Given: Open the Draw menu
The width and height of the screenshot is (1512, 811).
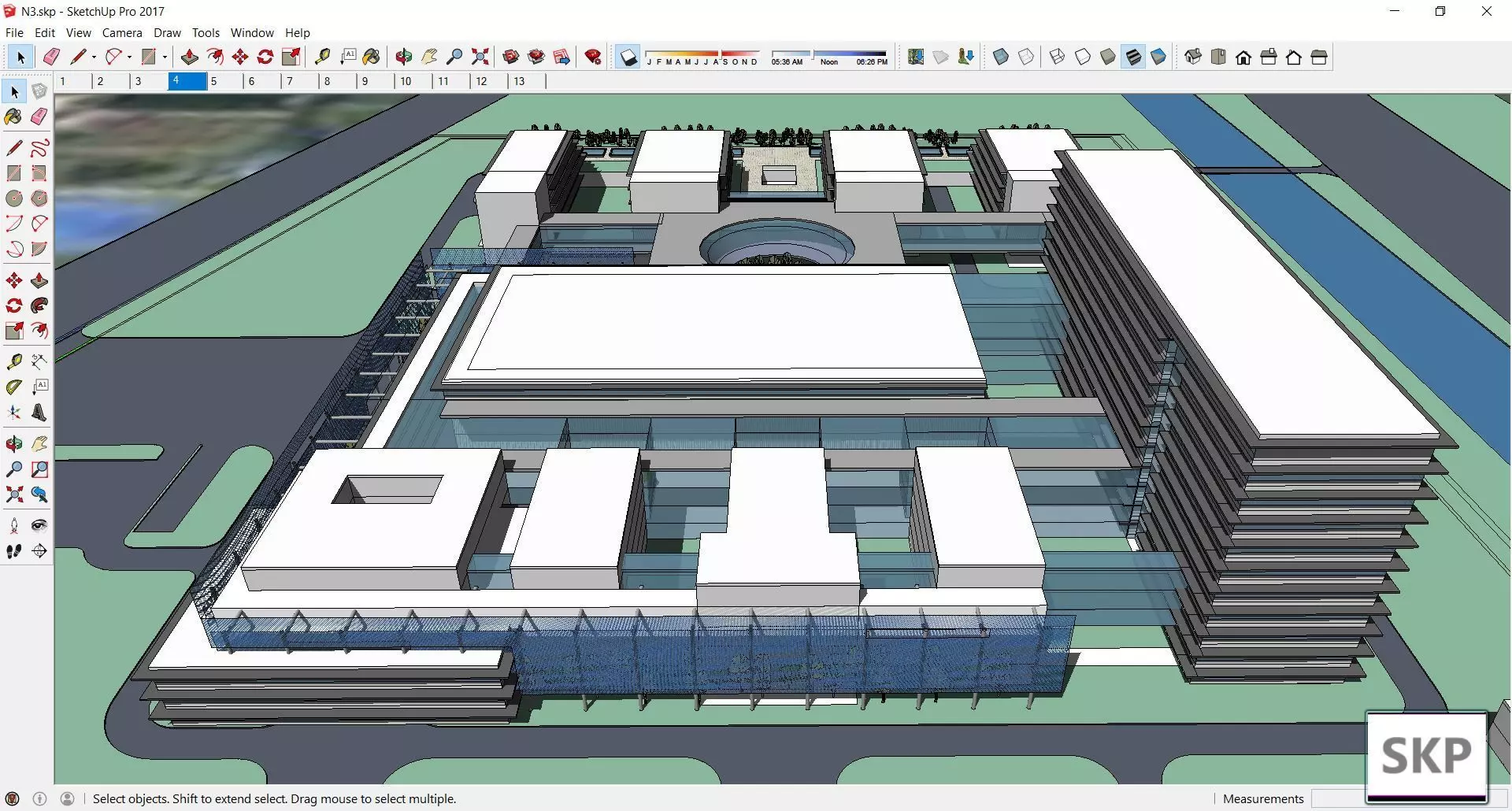Looking at the screenshot, I should pos(167,32).
